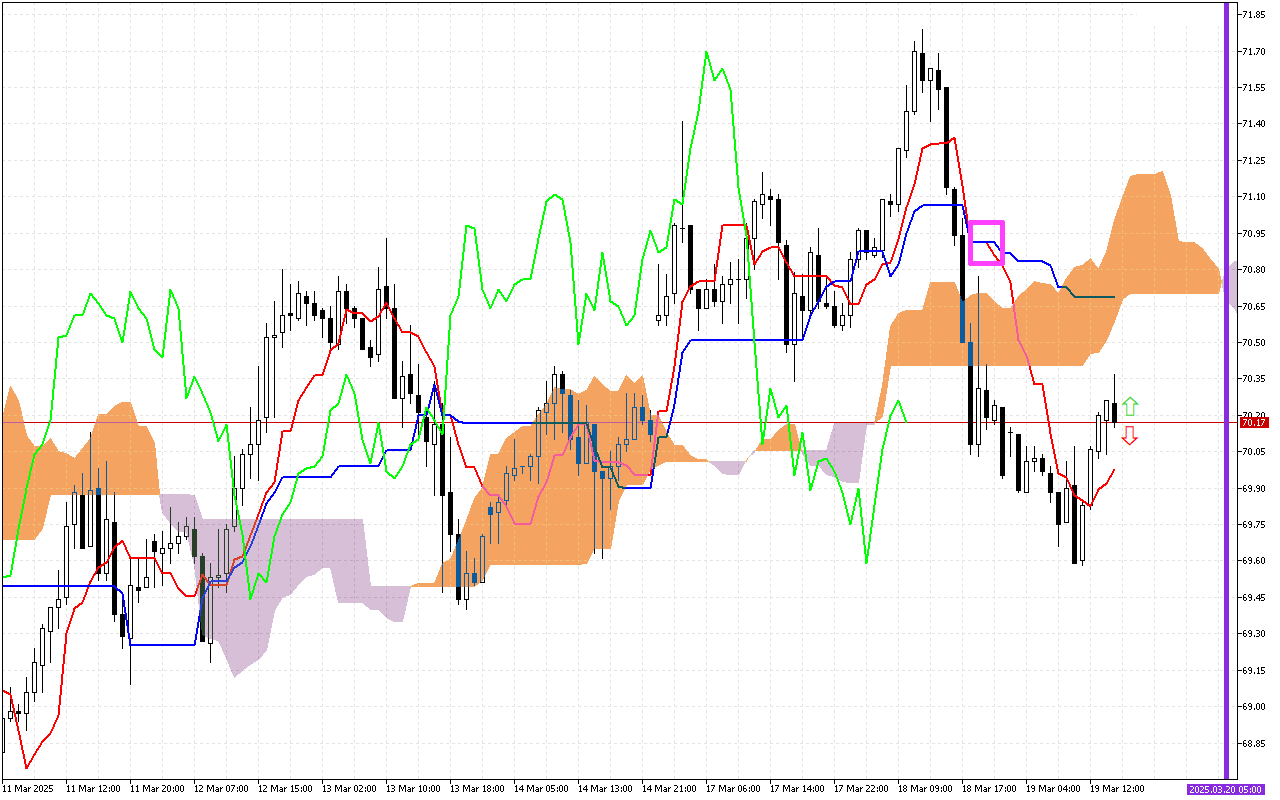Click the 70.05 price axis label

click(1253, 452)
